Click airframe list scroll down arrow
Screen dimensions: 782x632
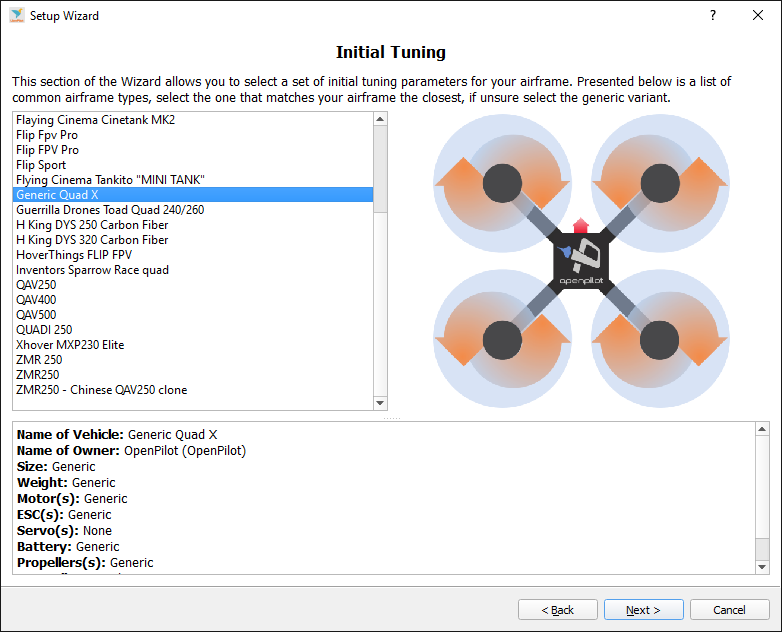[380, 403]
